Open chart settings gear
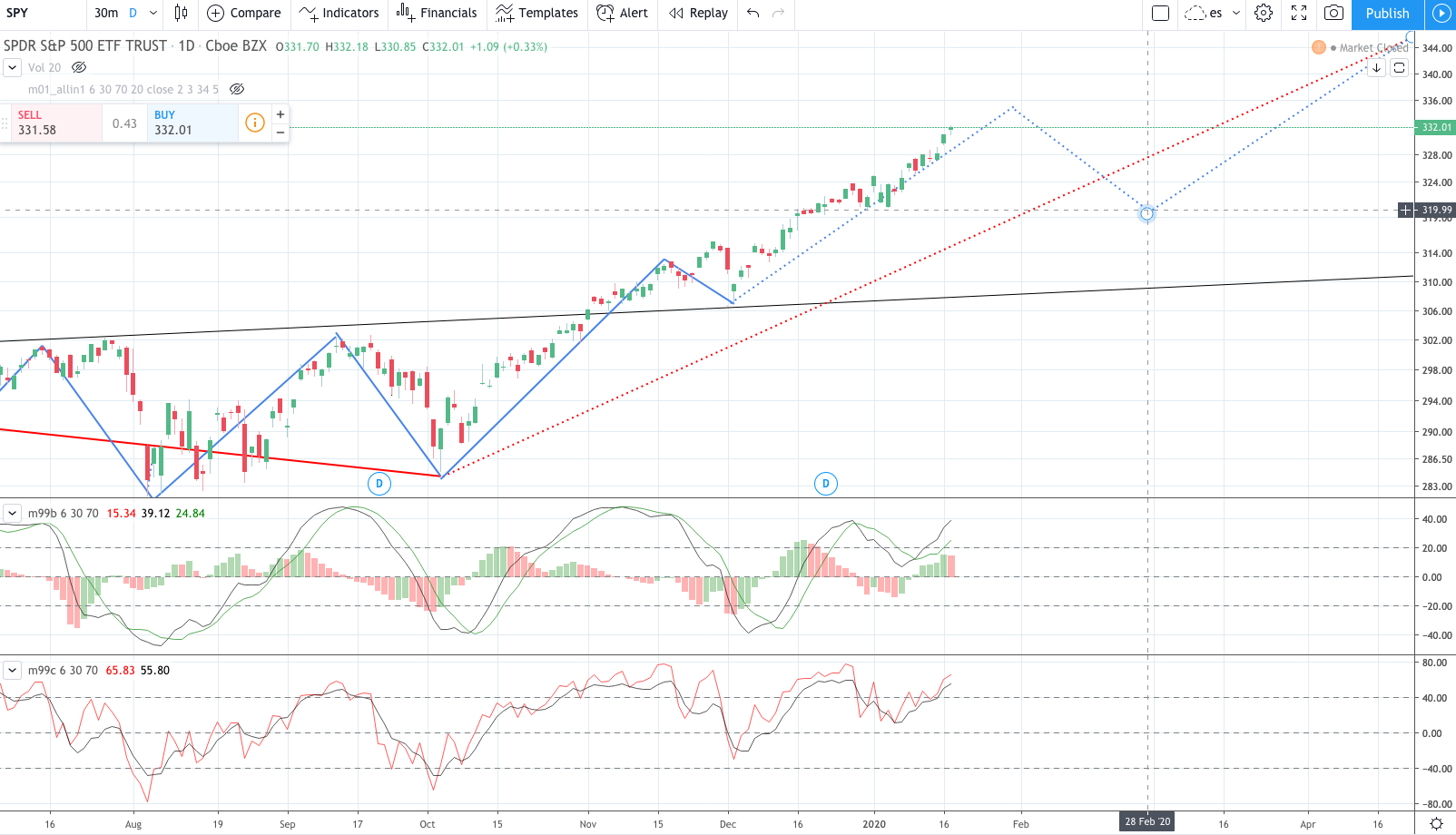Viewport: 1456px width, 835px height. 1264,13
